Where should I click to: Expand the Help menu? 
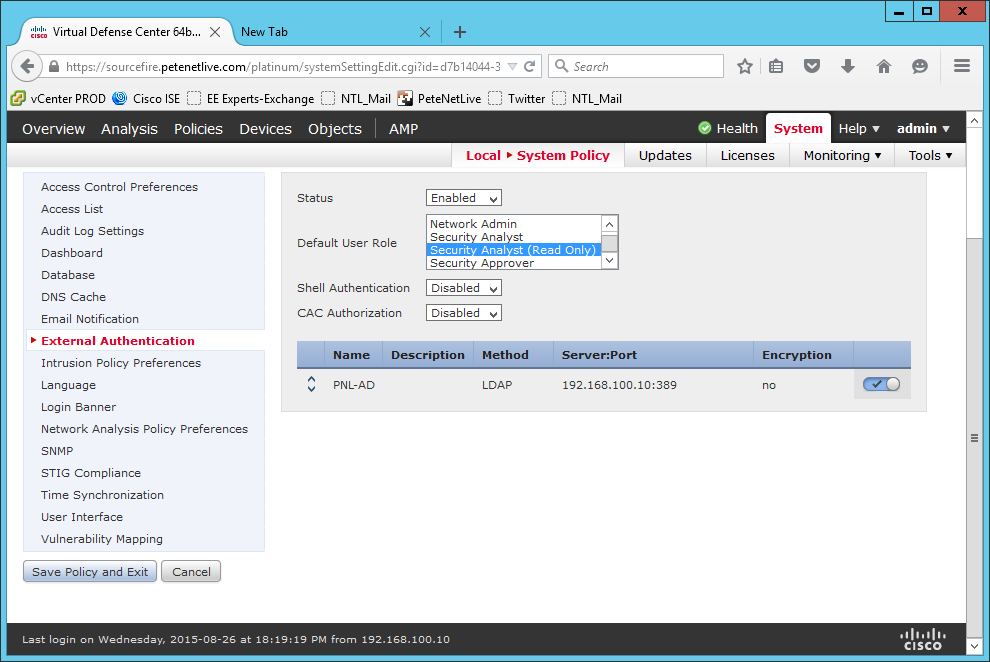click(859, 128)
